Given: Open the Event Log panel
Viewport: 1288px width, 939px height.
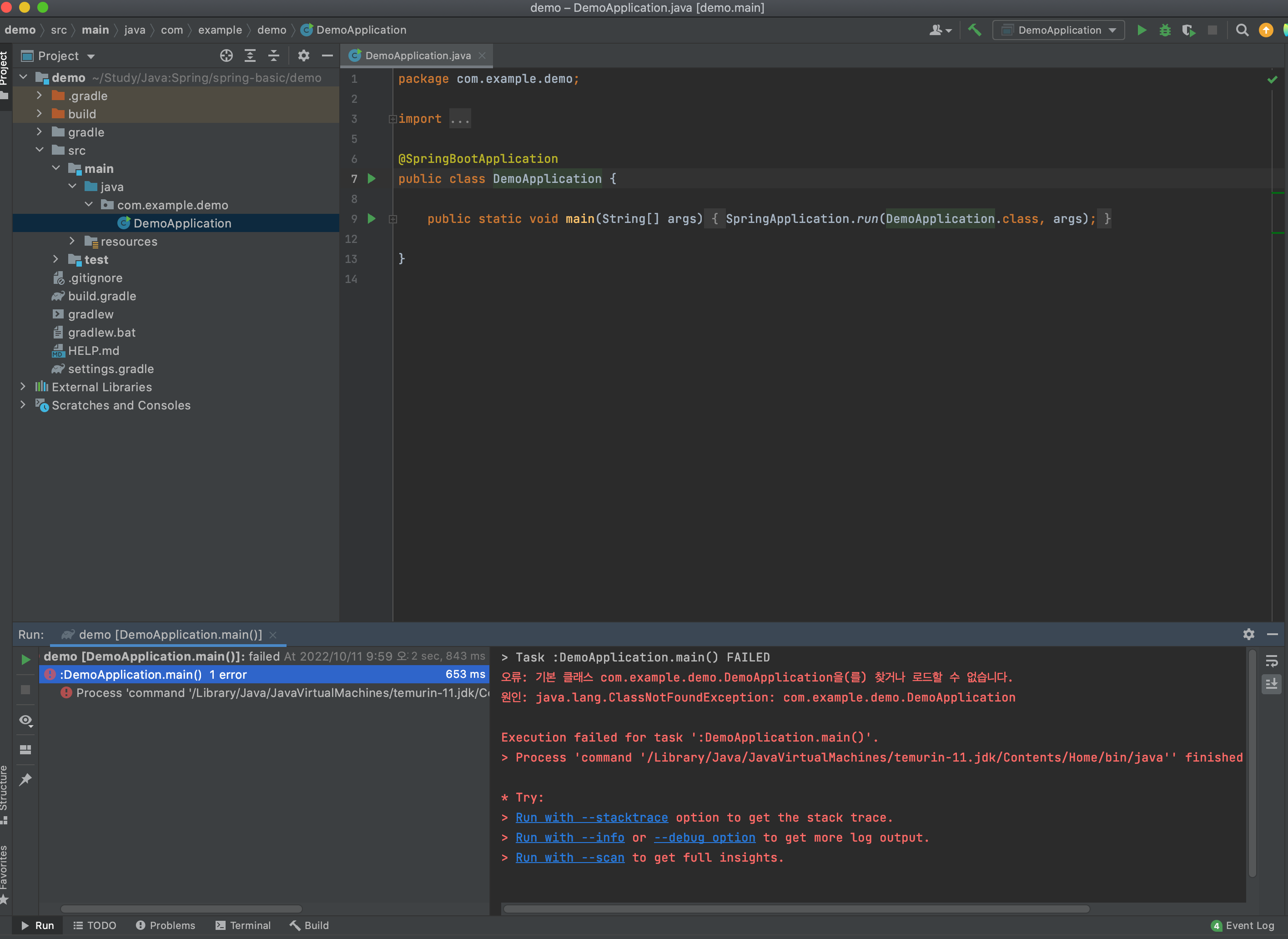Looking at the screenshot, I should point(1243,925).
